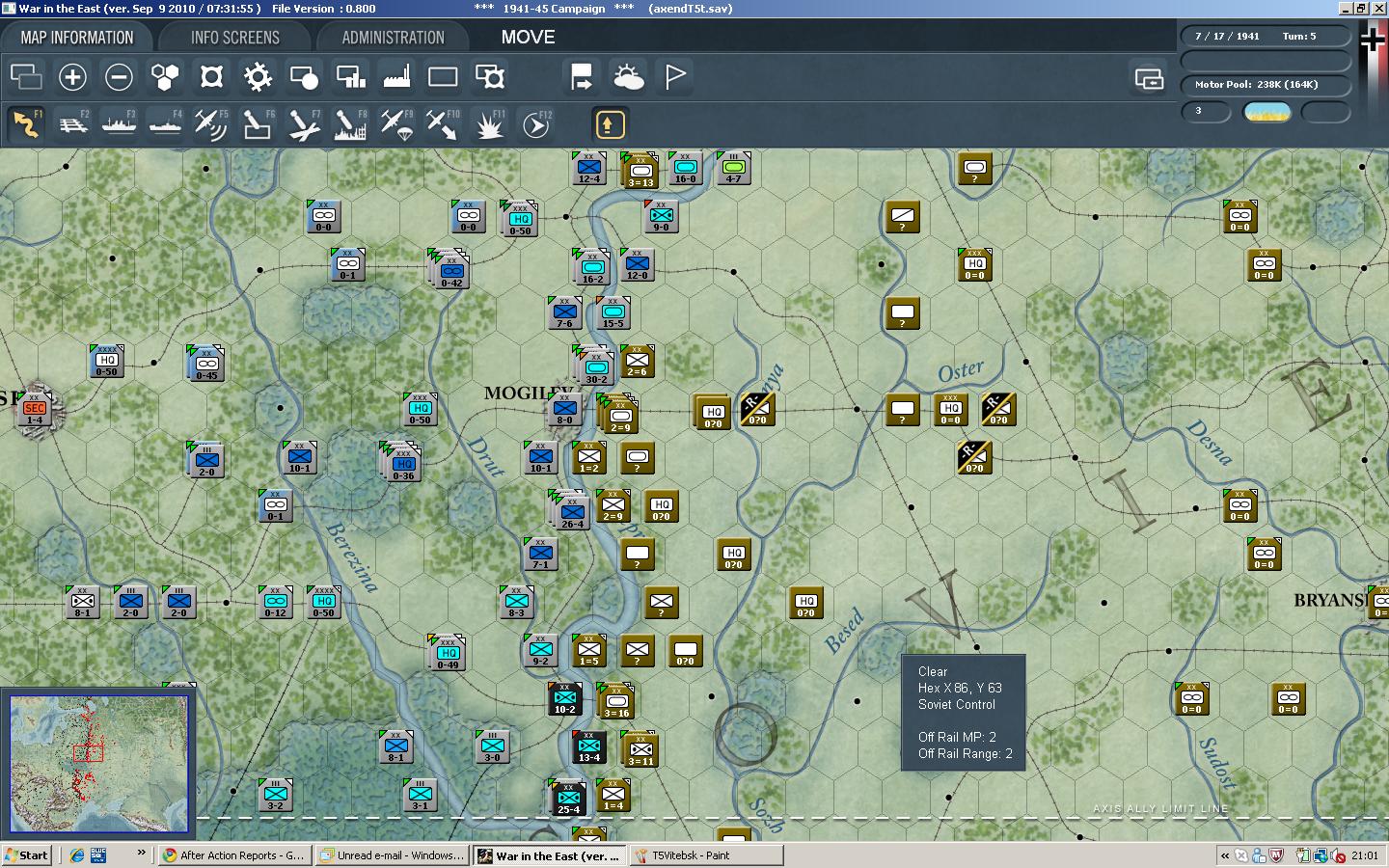Select the 16-0 cyan unit counter
The image size is (1389, 868).
pos(686,168)
